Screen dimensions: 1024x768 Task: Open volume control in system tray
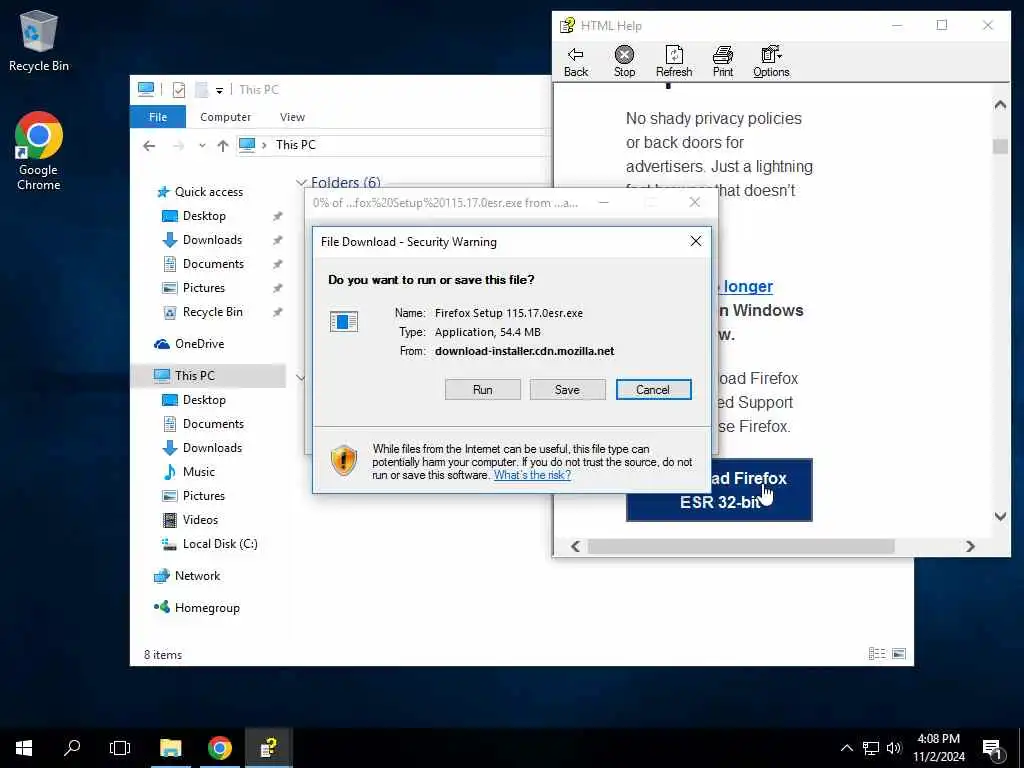(x=894, y=748)
